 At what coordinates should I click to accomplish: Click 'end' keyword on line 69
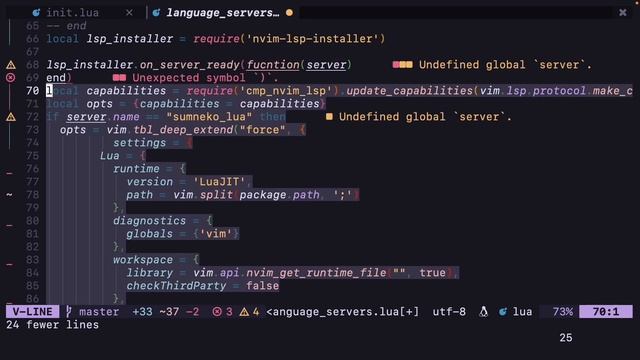tap(56, 78)
